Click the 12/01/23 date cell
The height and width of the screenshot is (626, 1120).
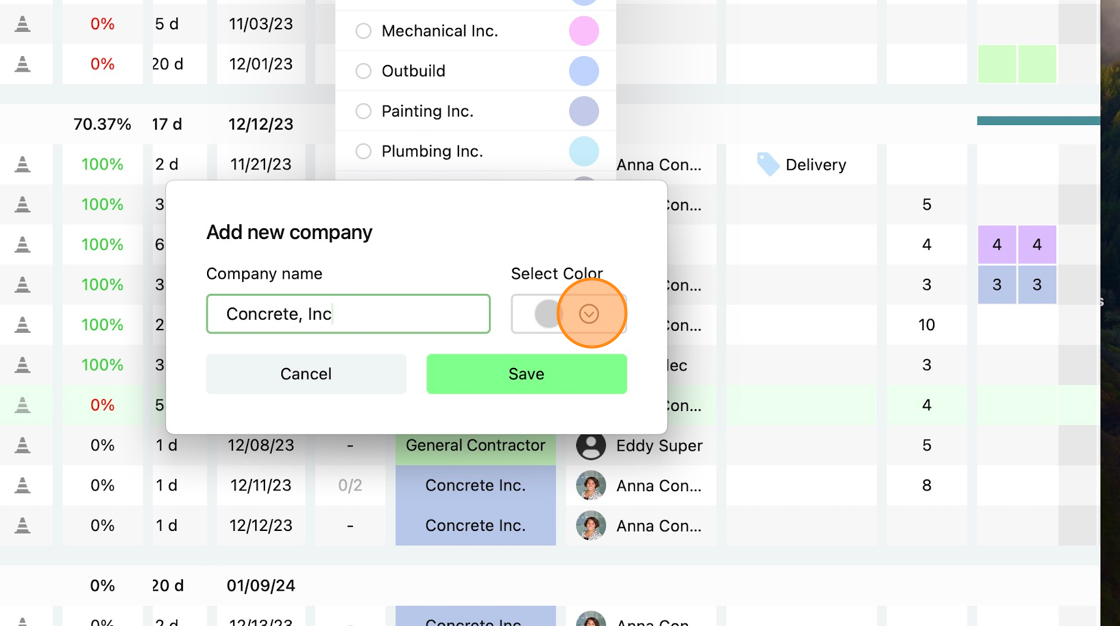point(261,64)
